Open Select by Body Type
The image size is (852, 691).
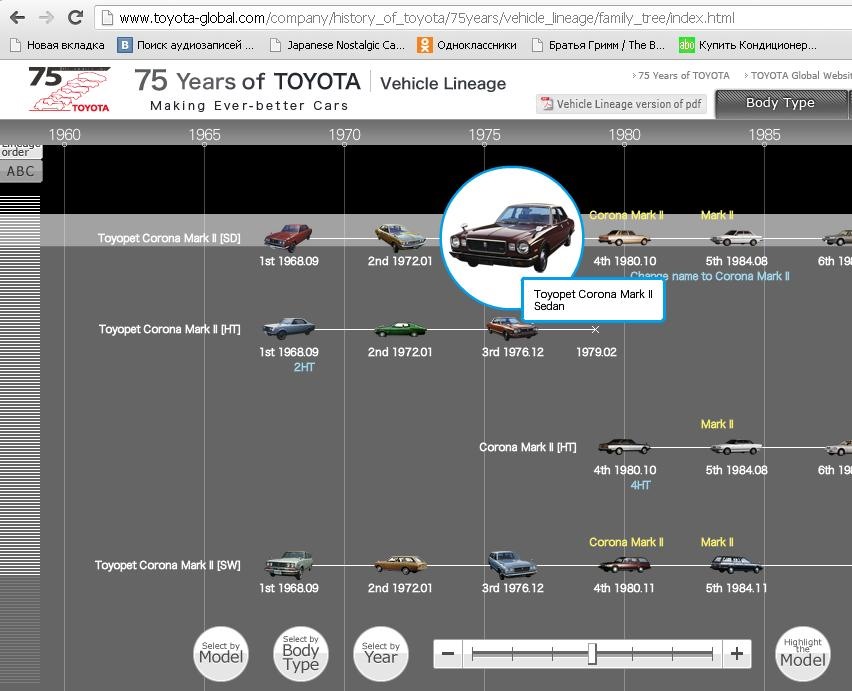[300, 654]
